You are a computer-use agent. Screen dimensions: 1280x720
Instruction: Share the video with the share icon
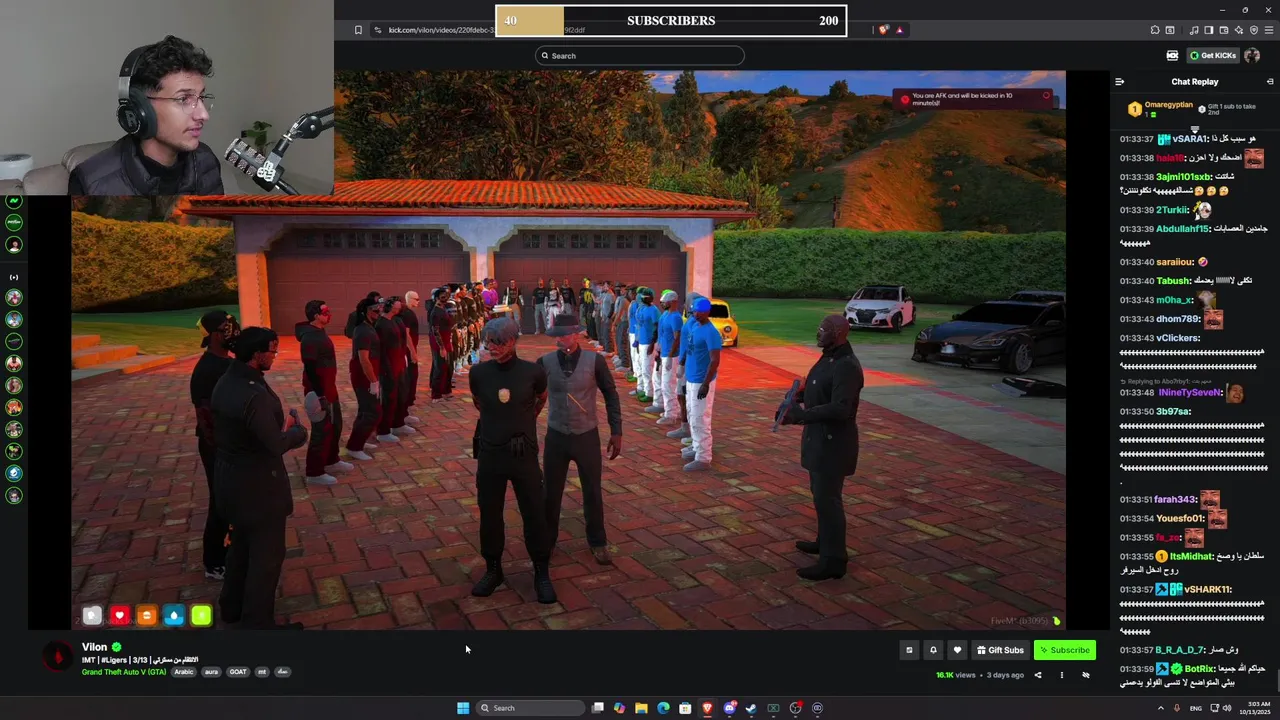click(1037, 675)
